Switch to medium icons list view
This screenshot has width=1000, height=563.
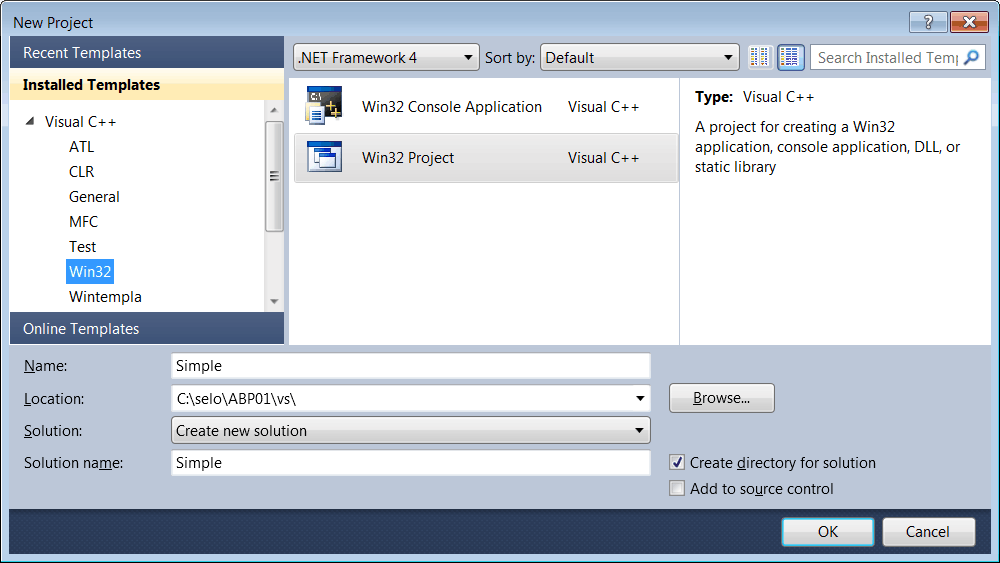point(790,57)
